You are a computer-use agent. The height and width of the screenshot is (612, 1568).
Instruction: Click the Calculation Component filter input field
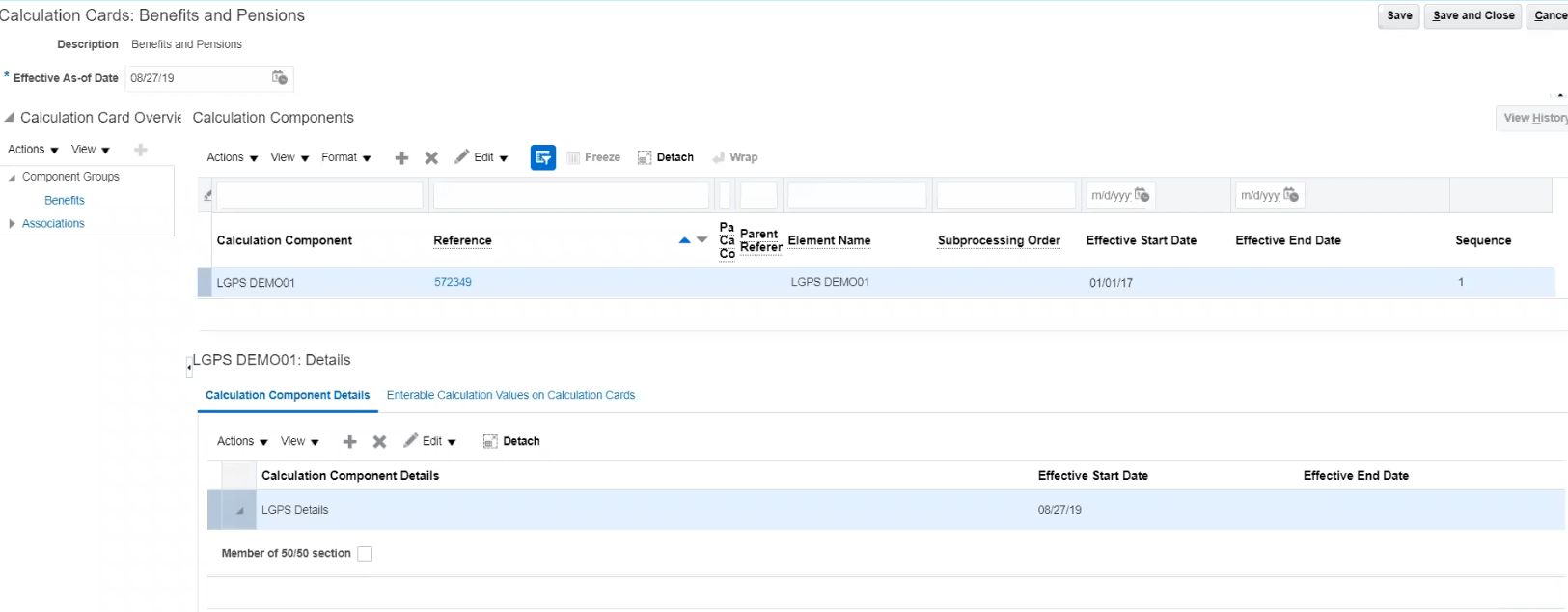click(x=319, y=195)
